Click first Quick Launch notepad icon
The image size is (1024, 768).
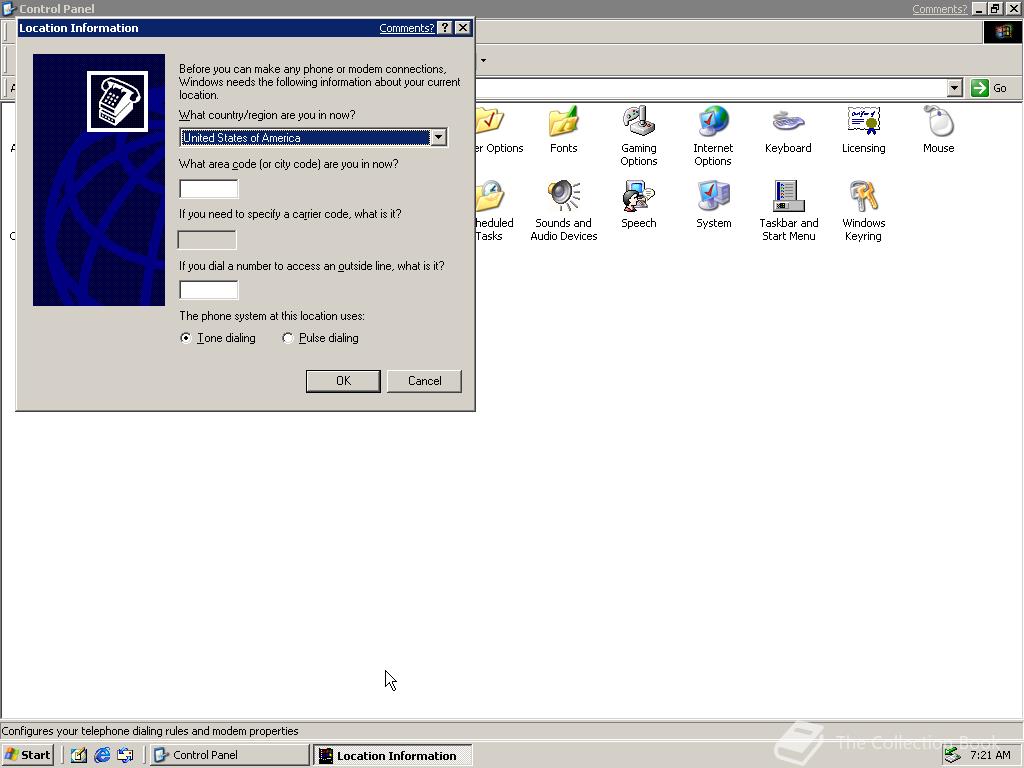(79, 755)
